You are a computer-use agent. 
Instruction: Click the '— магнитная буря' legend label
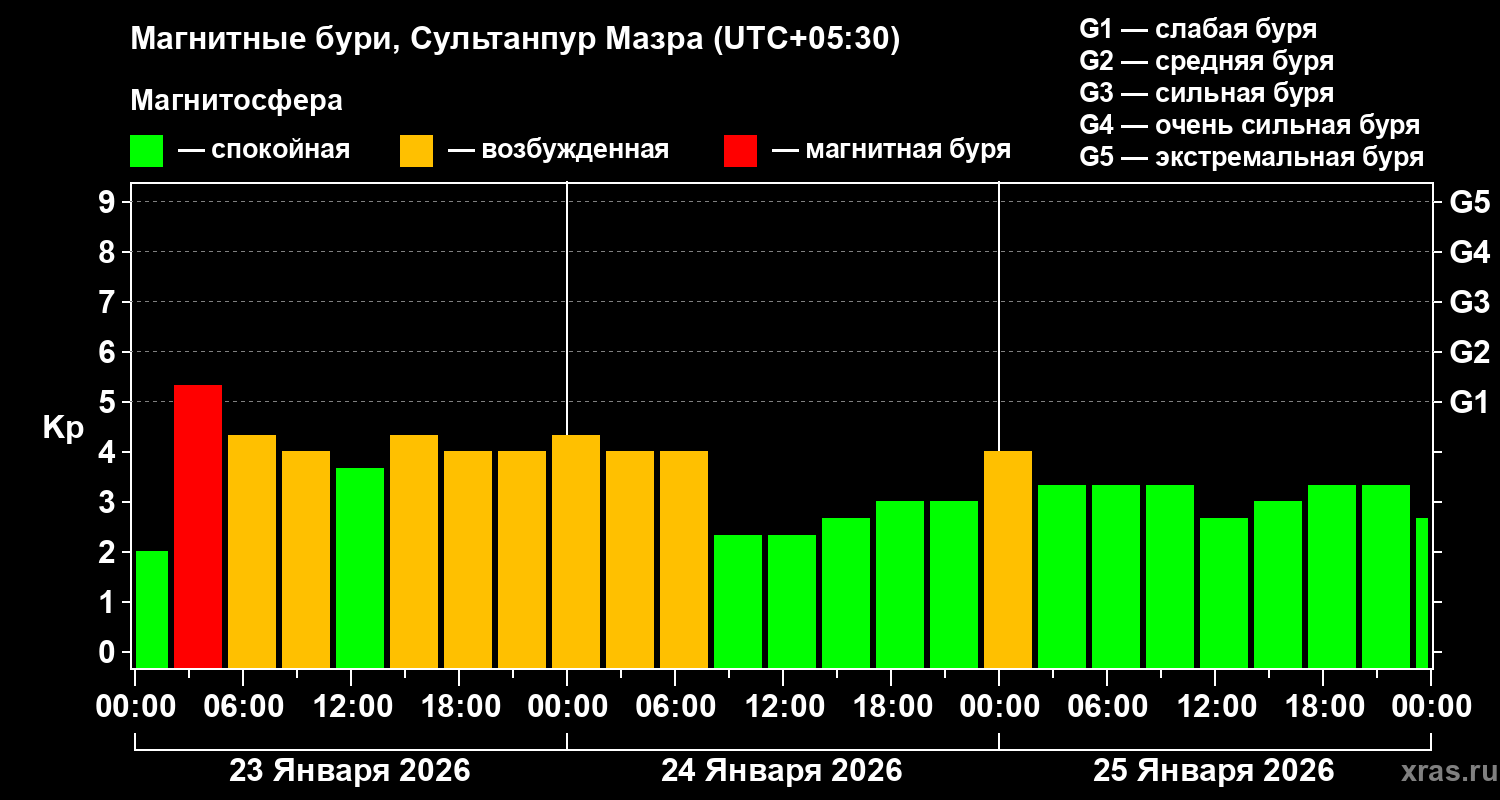(891, 150)
